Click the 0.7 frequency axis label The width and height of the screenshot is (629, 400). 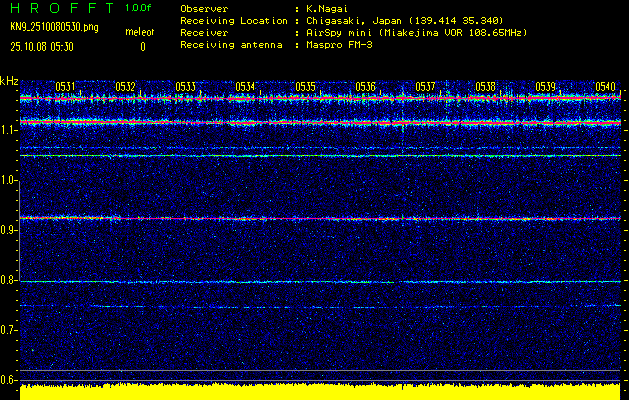click(9, 330)
